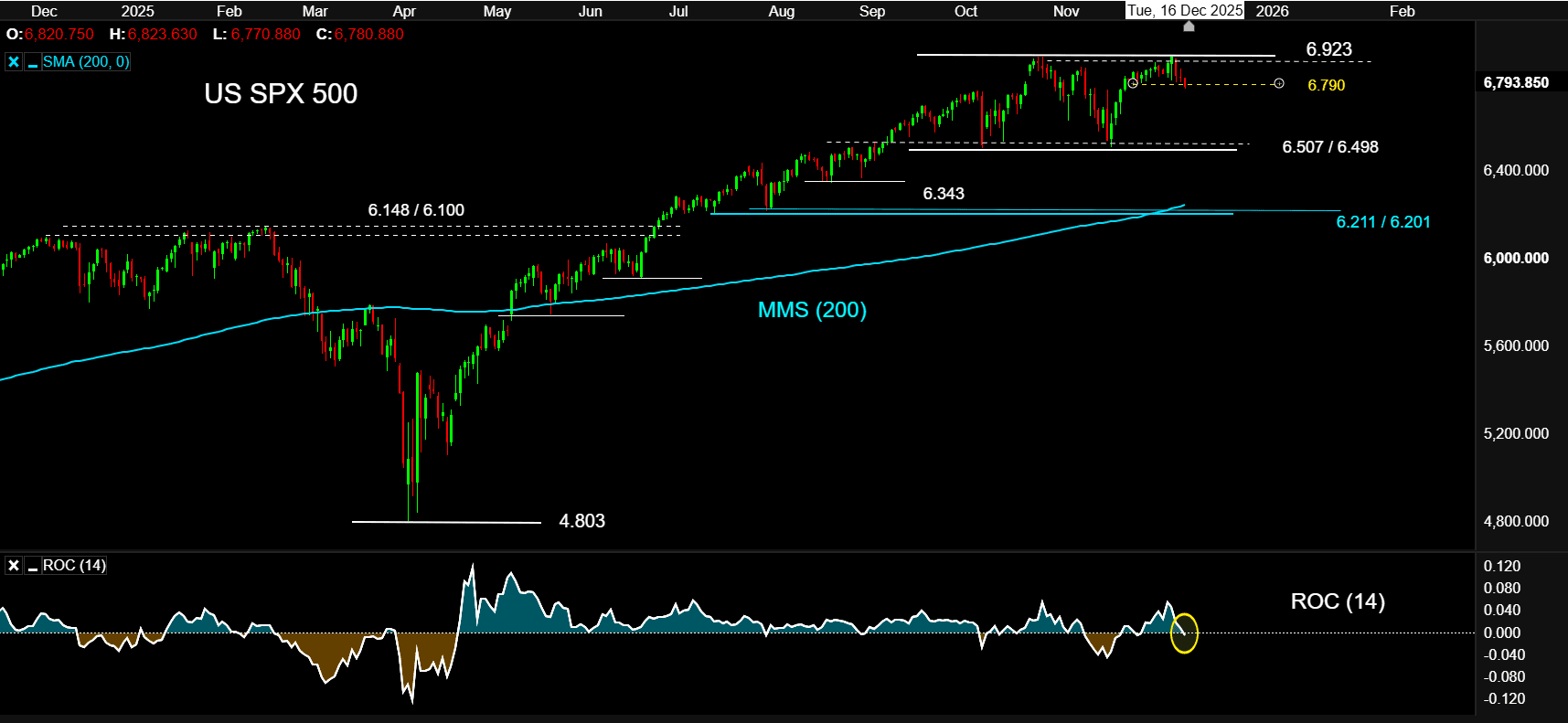Select the current price label 6,793.850

click(1516, 82)
